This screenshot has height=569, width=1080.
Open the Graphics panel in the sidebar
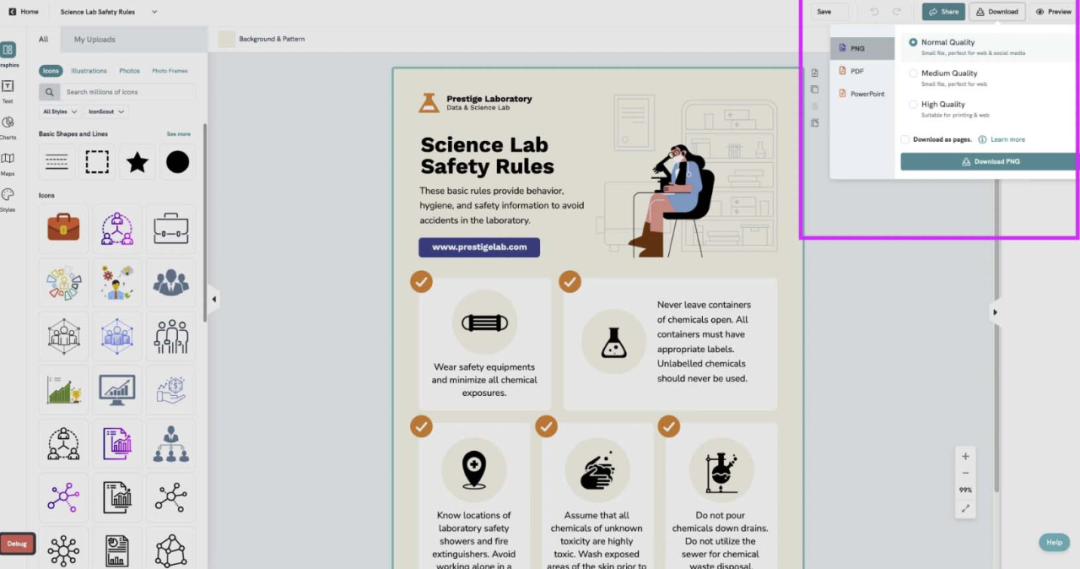pos(8,51)
